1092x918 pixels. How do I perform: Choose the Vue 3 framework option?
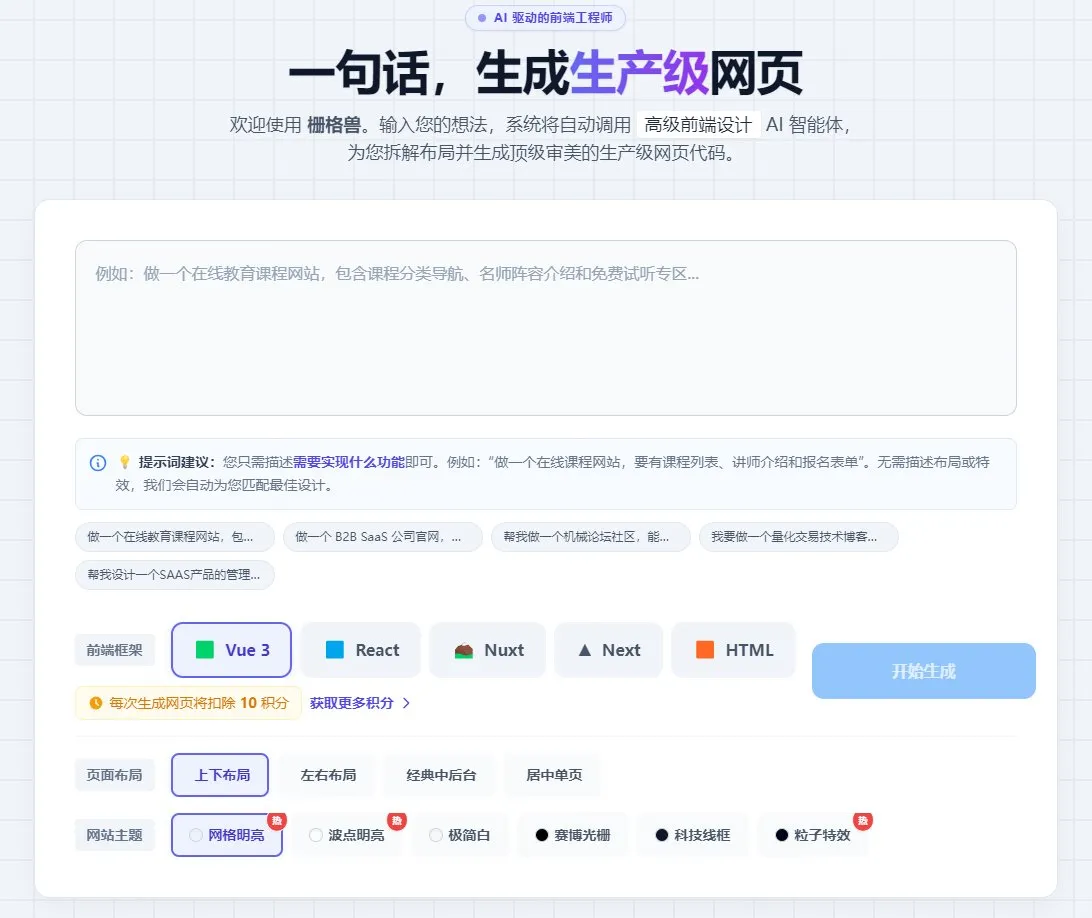click(x=231, y=650)
